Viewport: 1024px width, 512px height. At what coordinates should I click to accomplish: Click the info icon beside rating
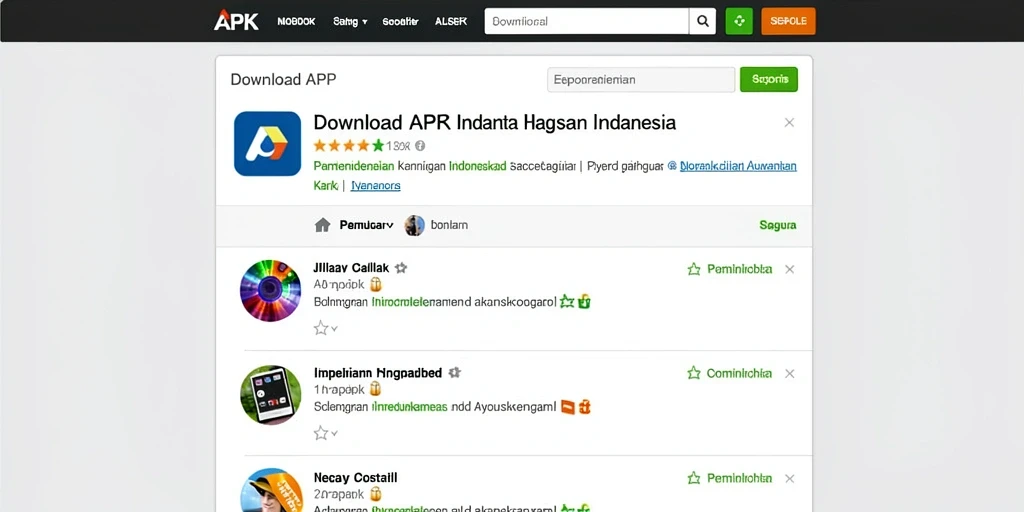pos(420,146)
